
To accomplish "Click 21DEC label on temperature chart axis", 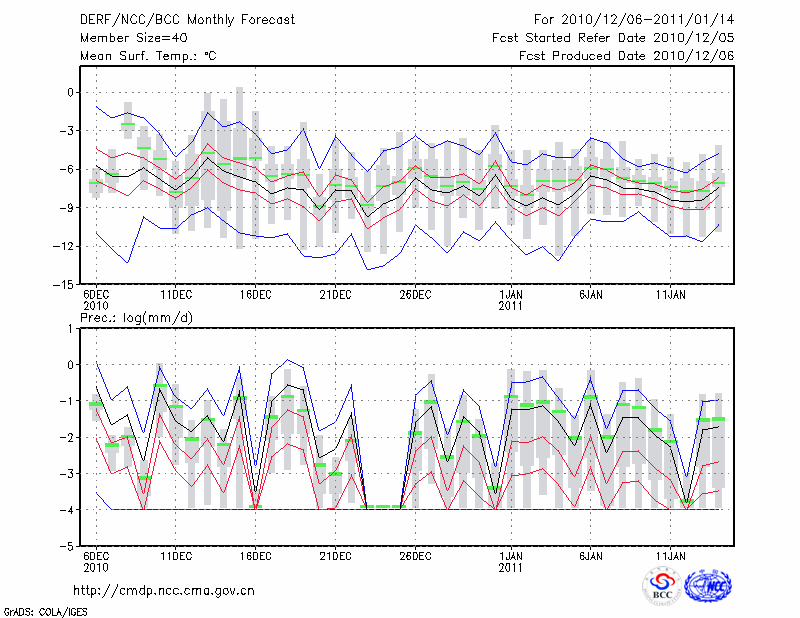I will 335,294.
